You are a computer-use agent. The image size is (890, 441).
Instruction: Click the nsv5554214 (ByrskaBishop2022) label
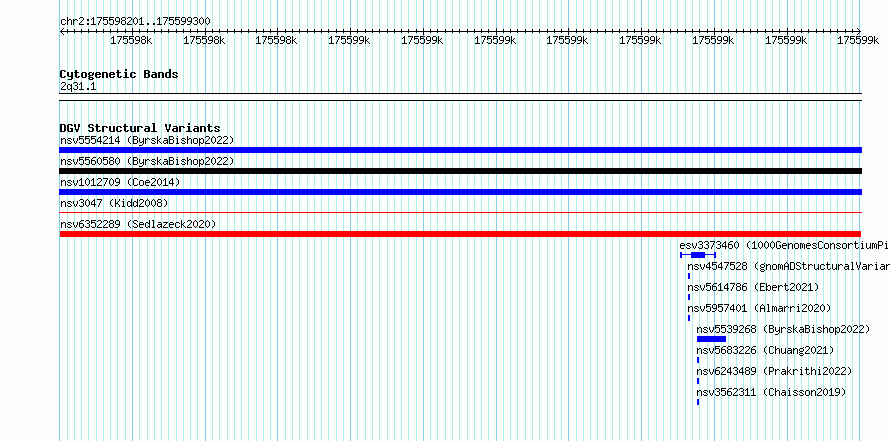147,140
